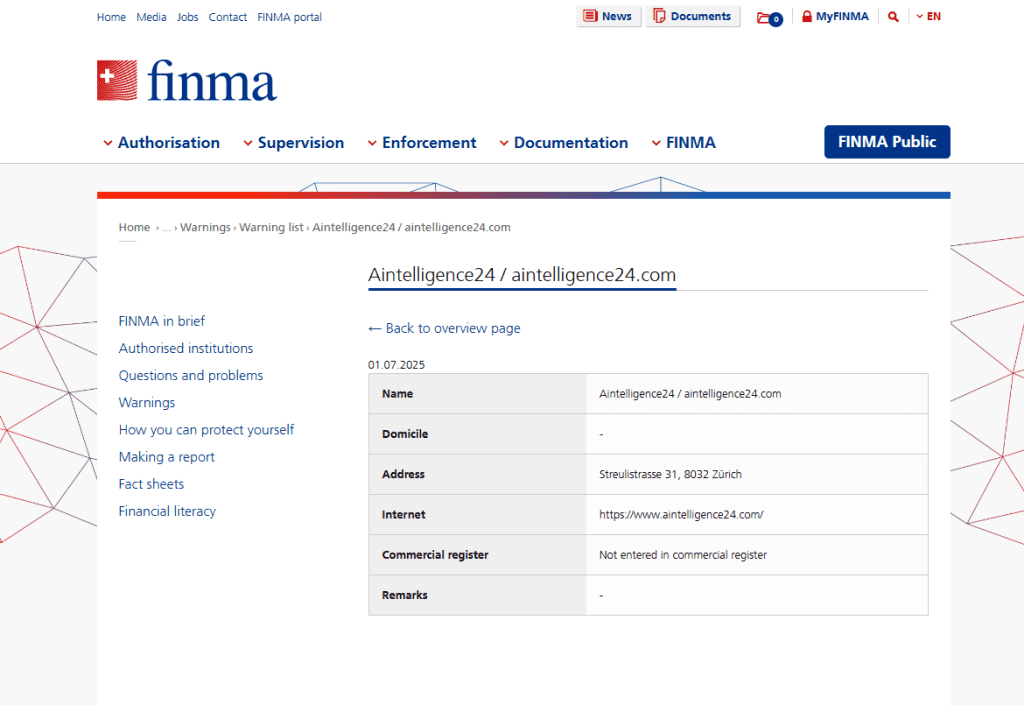Open the Jobs link
Image resolution: width=1024 pixels, height=705 pixels.
(x=187, y=17)
